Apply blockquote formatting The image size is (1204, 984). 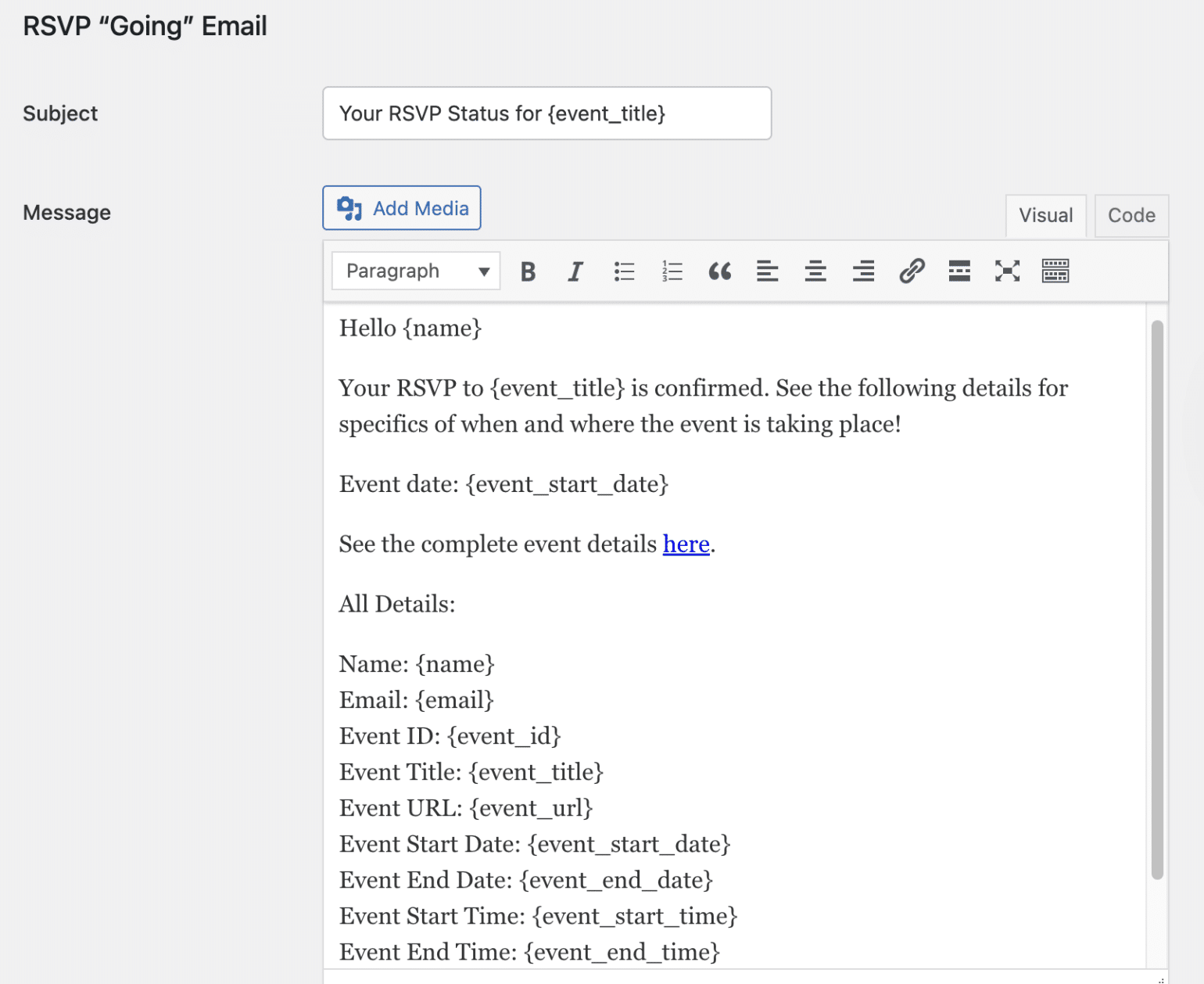click(x=719, y=271)
